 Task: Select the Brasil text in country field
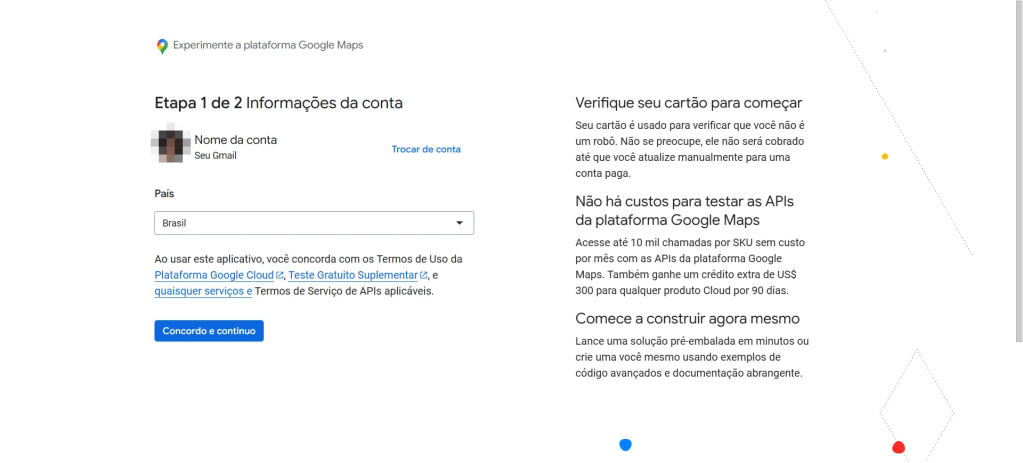coord(175,223)
